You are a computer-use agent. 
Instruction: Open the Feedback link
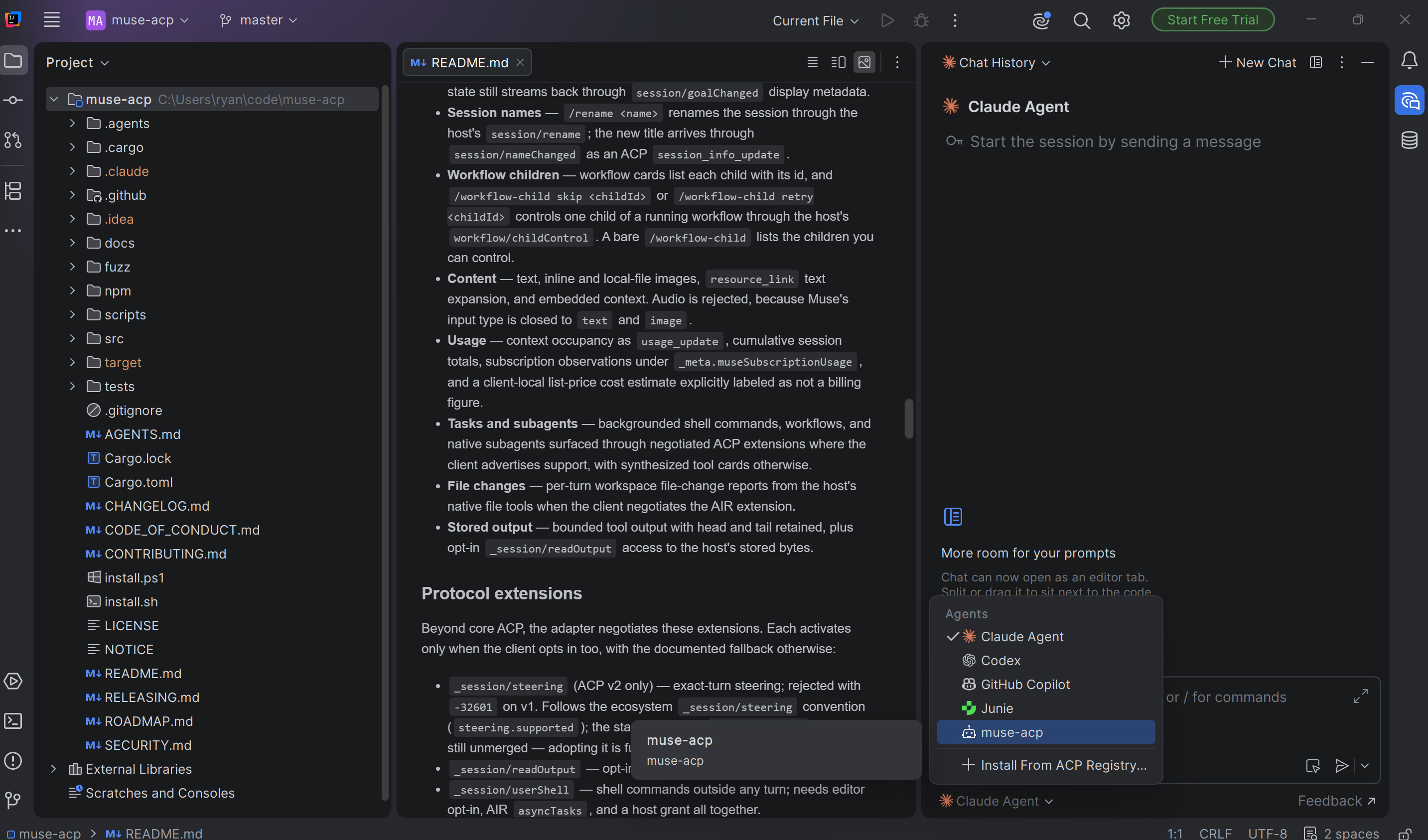point(1336,801)
